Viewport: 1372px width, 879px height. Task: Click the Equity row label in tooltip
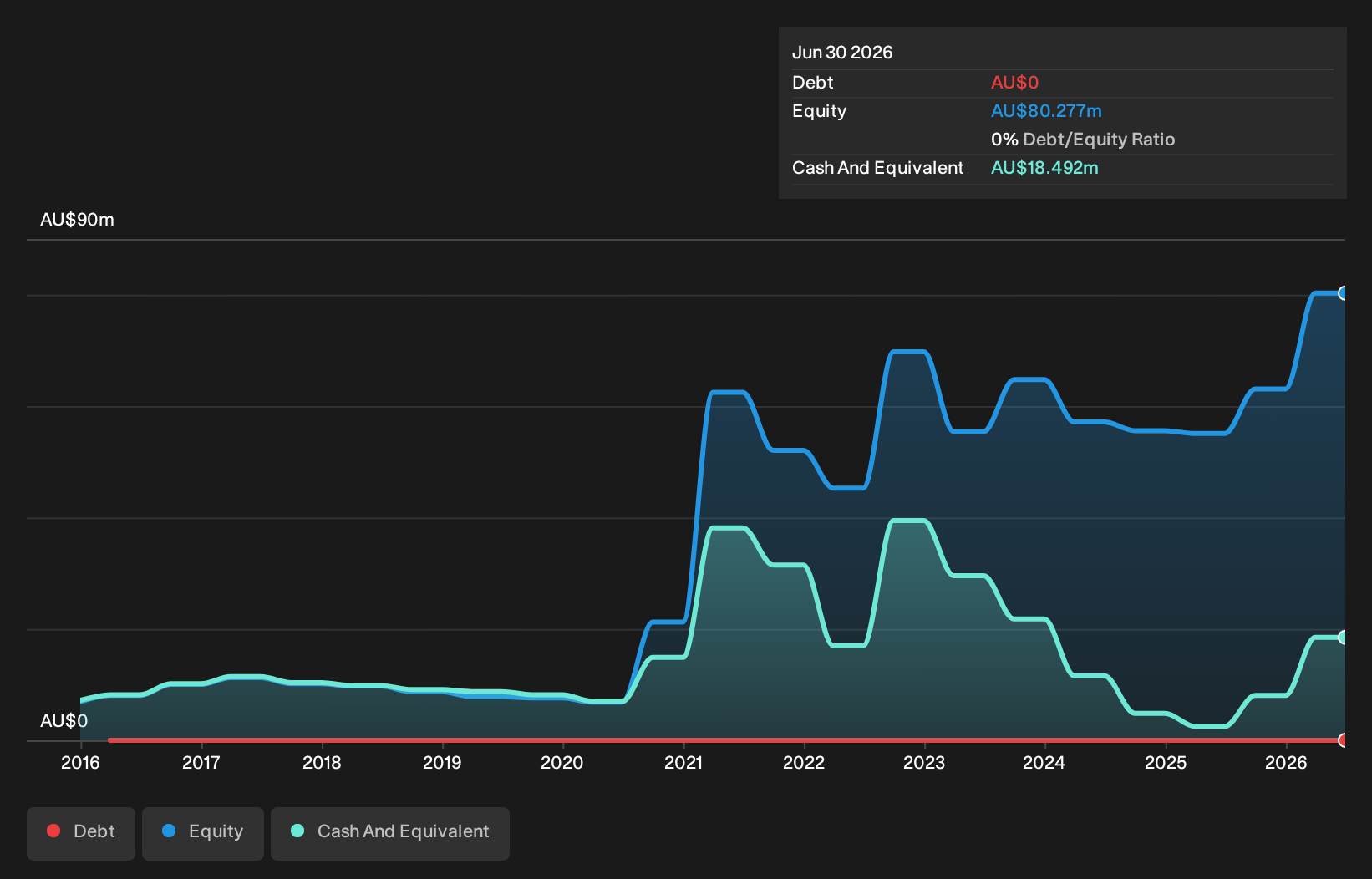(x=819, y=111)
